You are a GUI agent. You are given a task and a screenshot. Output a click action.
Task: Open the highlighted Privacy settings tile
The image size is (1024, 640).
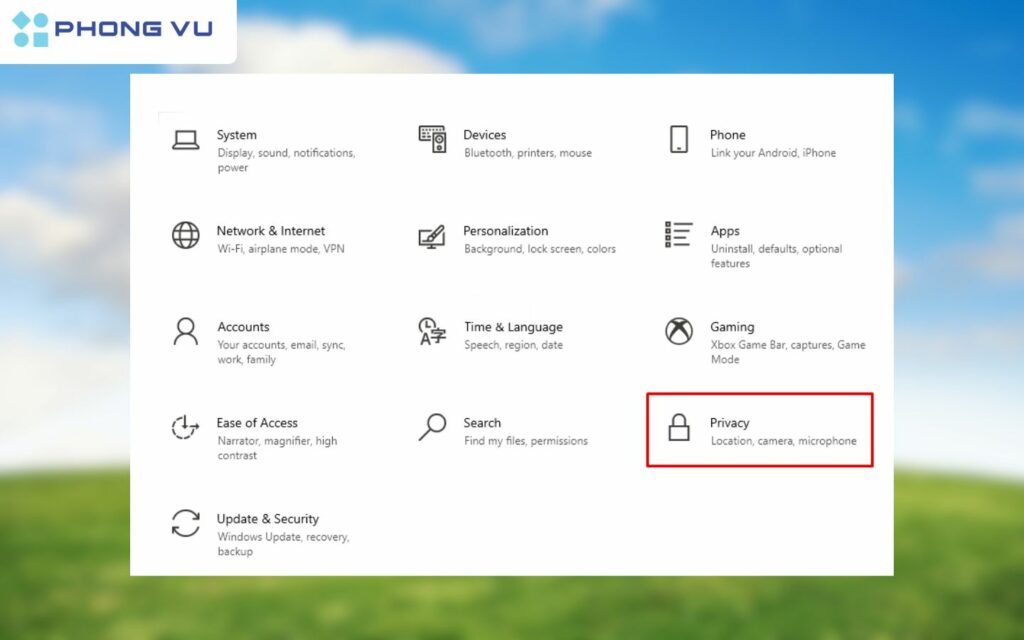coord(760,430)
